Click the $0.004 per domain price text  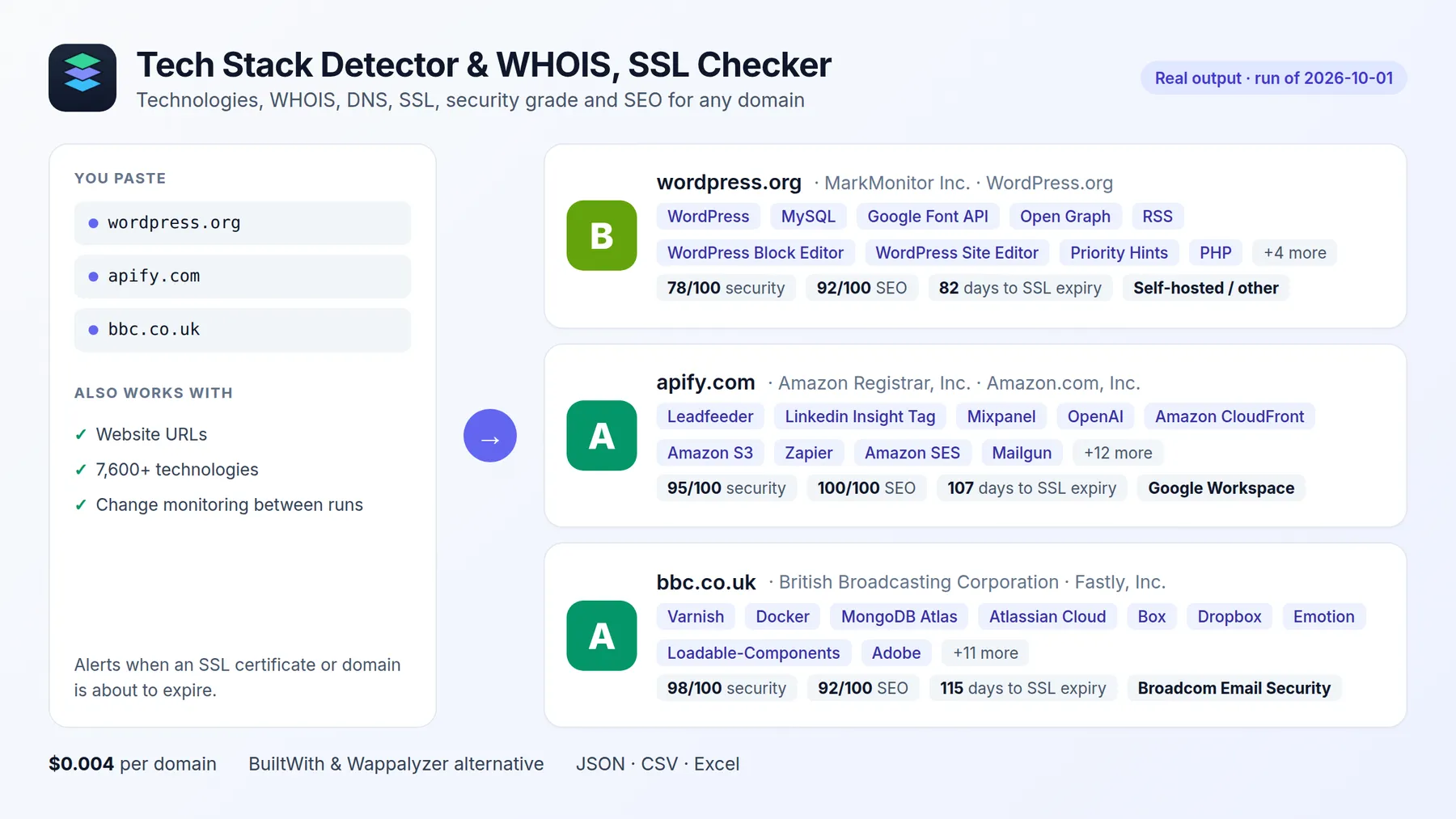(x=133, y=764)
